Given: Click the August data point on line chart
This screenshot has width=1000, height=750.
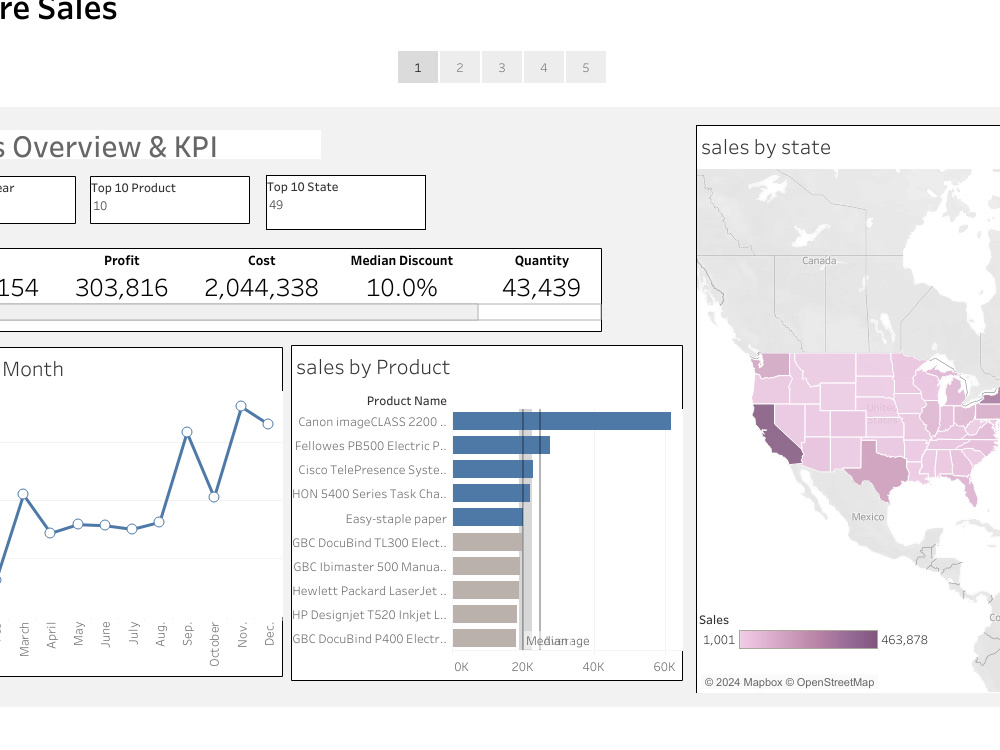Looking at the screenshot, I should (159, 522).
